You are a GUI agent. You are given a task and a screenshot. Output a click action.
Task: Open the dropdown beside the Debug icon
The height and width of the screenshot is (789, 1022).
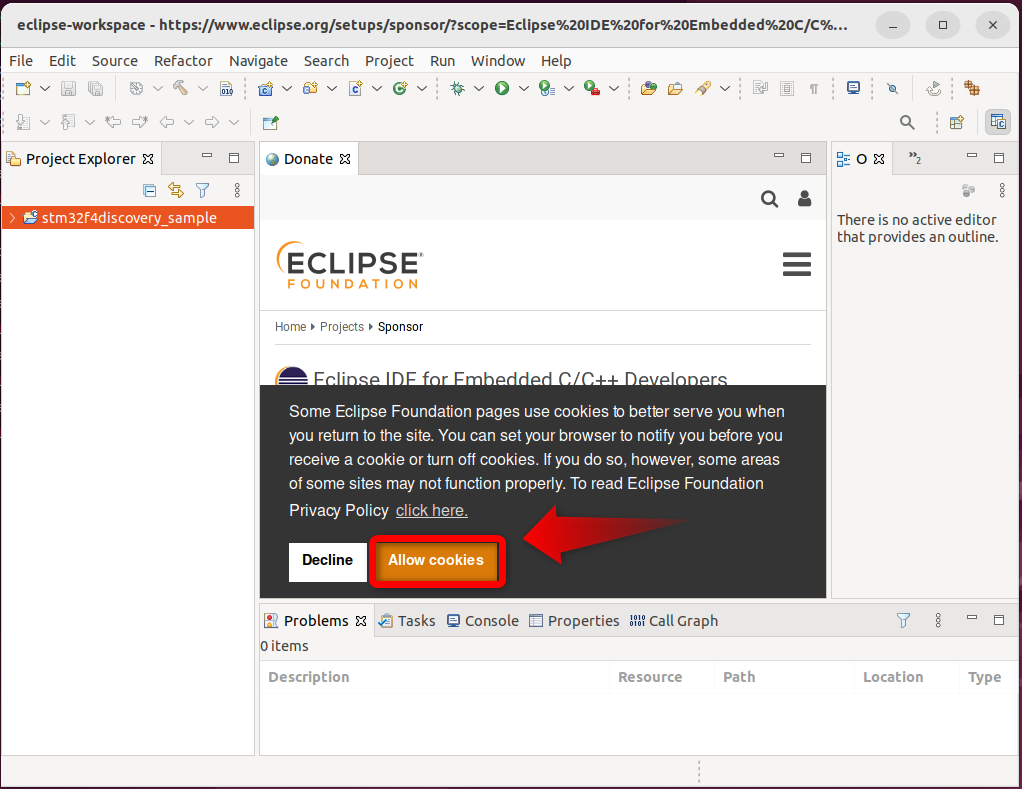pos(479,88)
